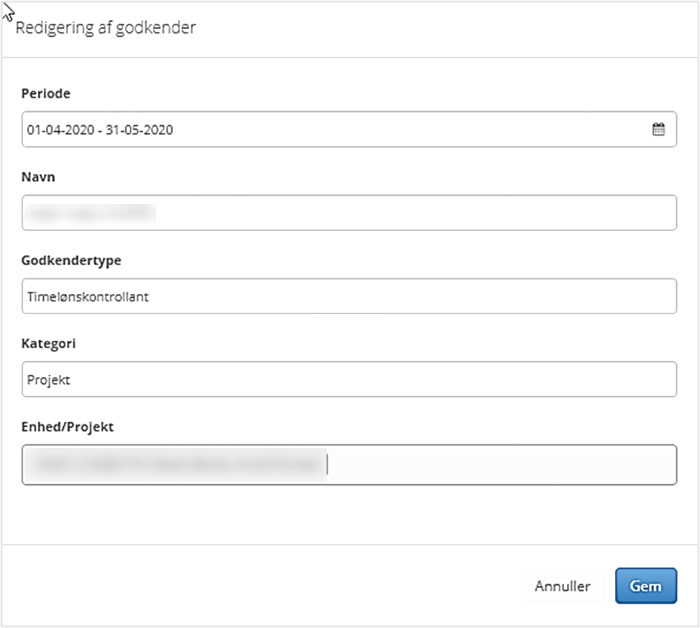The image size is (700, 628).
Task: Click the dialog title Redigering af godkender
Action: pos(105,28)
